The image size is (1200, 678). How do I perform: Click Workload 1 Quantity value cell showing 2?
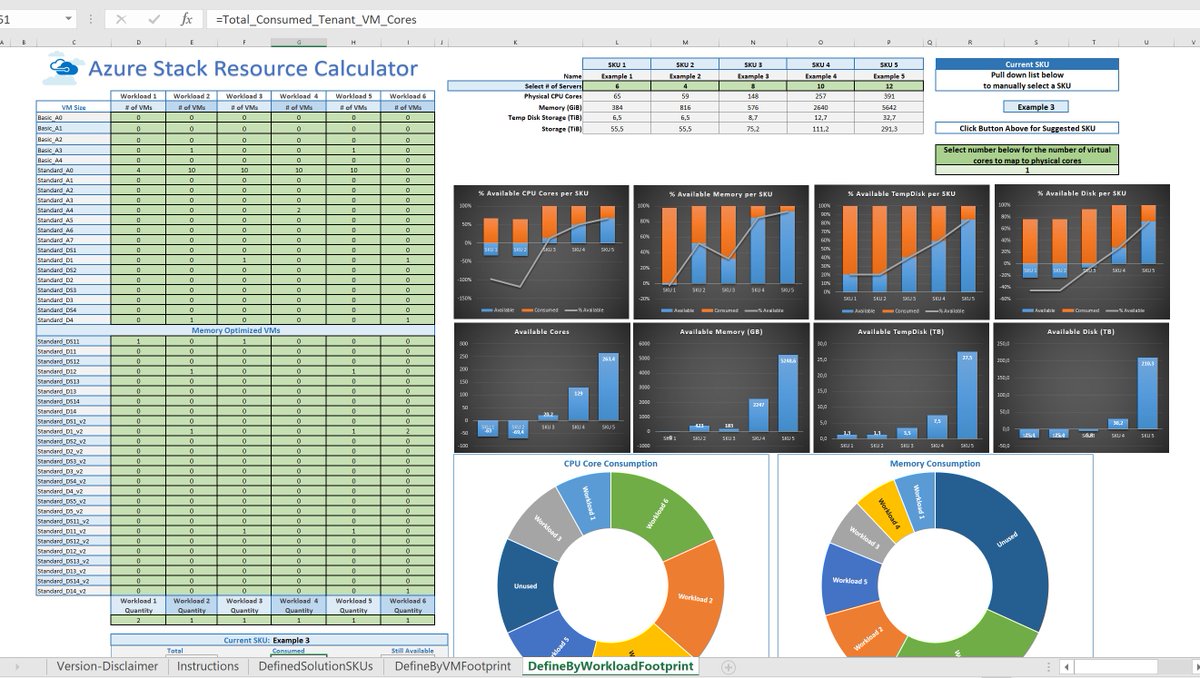pyautogui.click(x=137, y=621)
